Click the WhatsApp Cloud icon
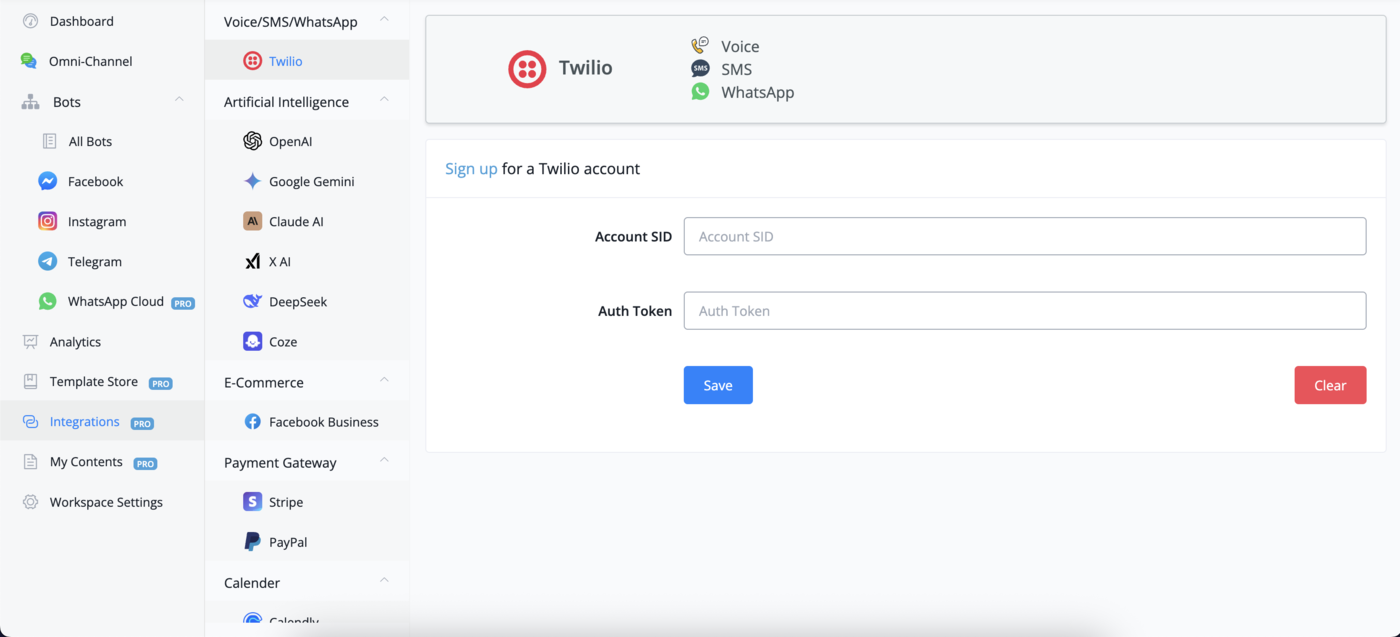 (x=47, y=301)
